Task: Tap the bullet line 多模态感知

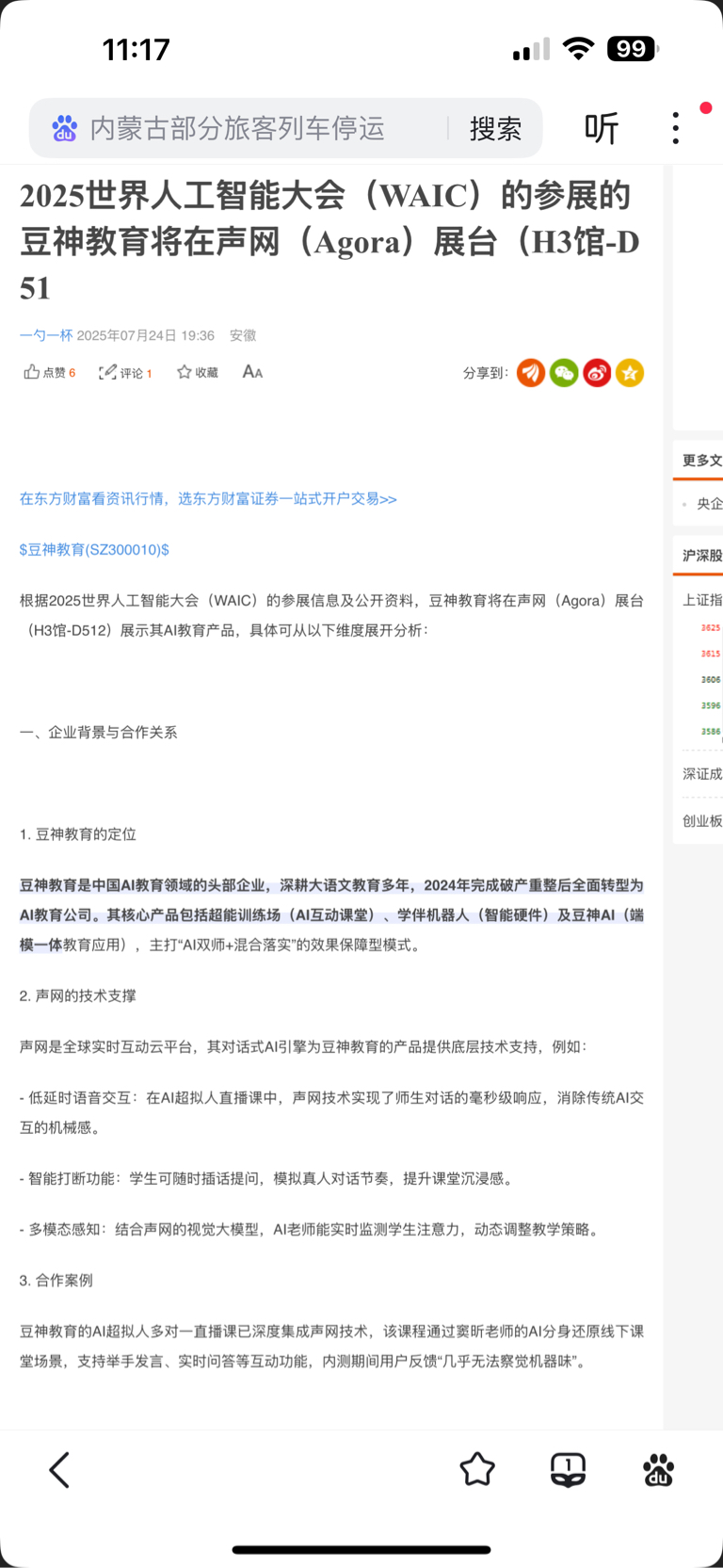Action: (x=311, y=1230)
